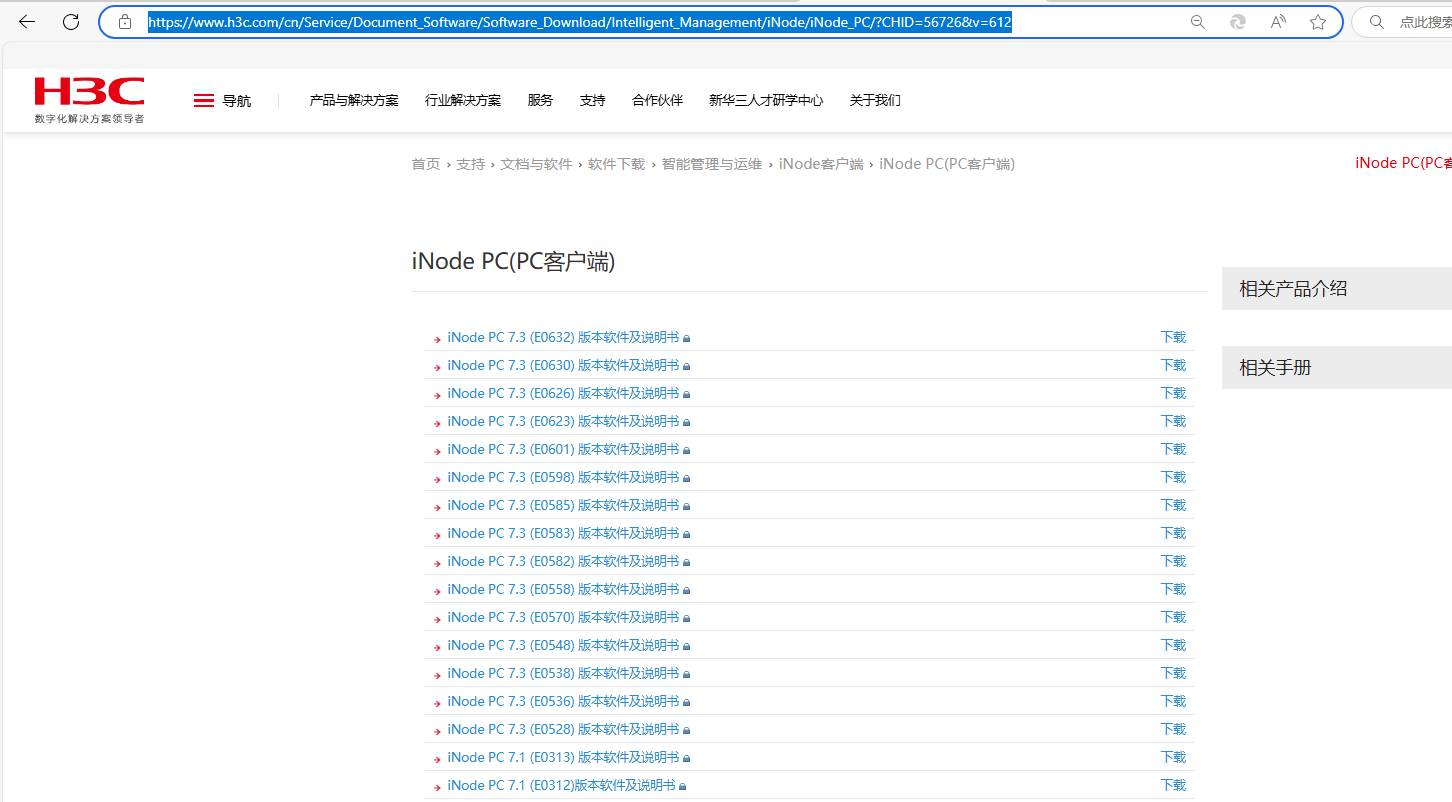Click 下载 for the E0585 version

[x=1173, y=506]
